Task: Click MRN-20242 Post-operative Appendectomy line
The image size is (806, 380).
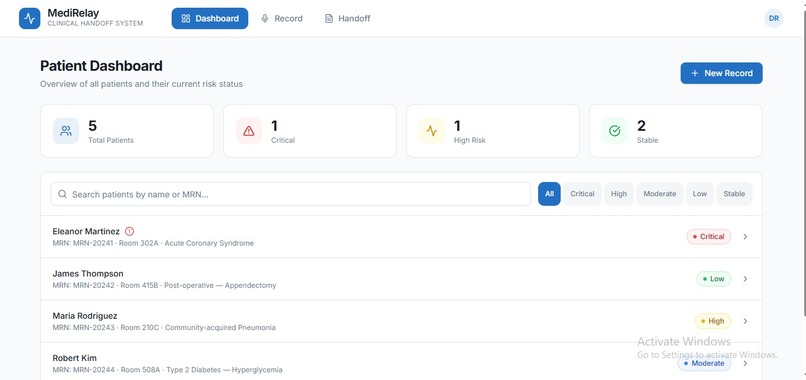Action: (164, 285)
